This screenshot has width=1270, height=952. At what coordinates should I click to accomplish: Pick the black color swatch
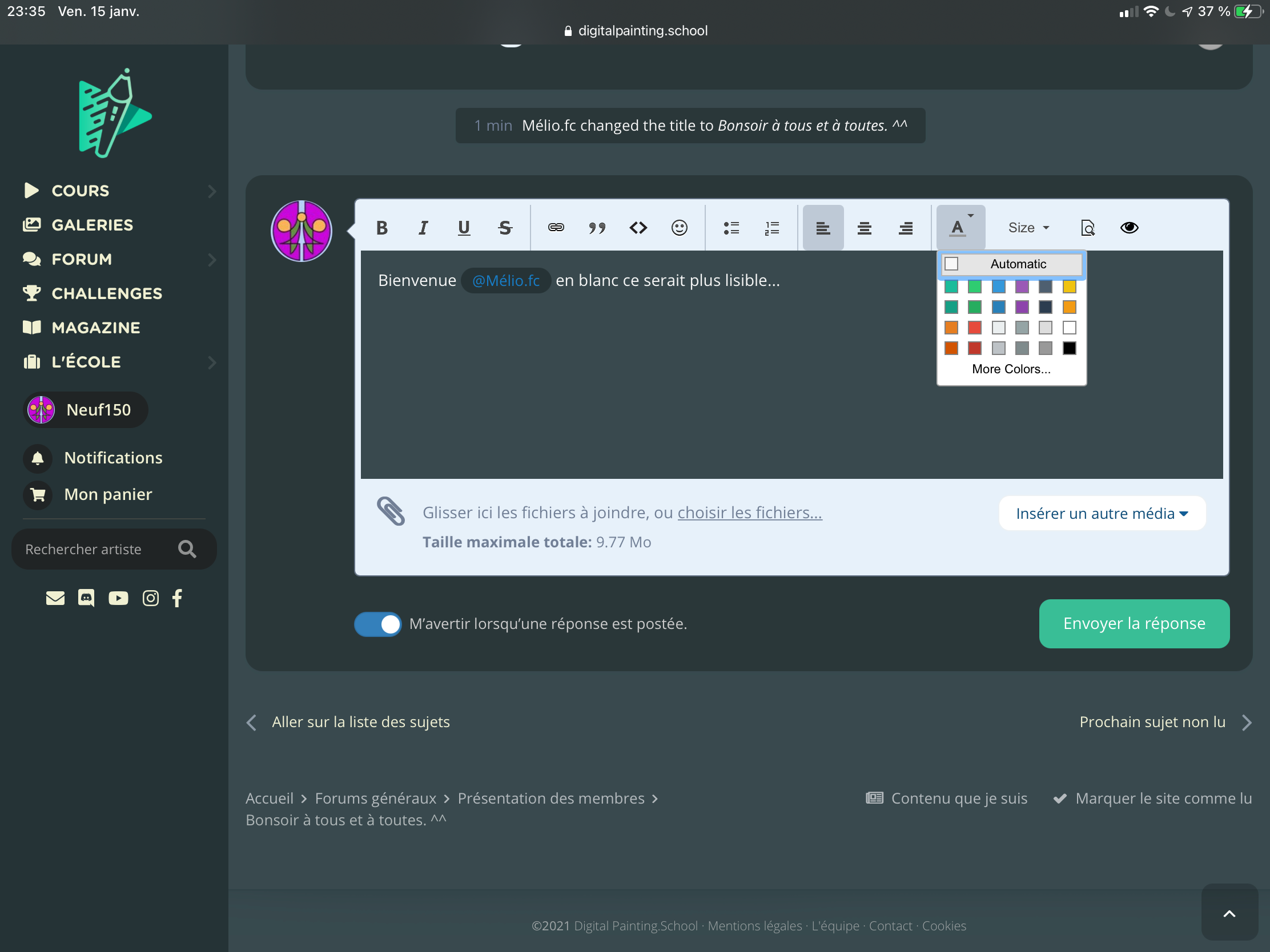(x=1069, y=348)
